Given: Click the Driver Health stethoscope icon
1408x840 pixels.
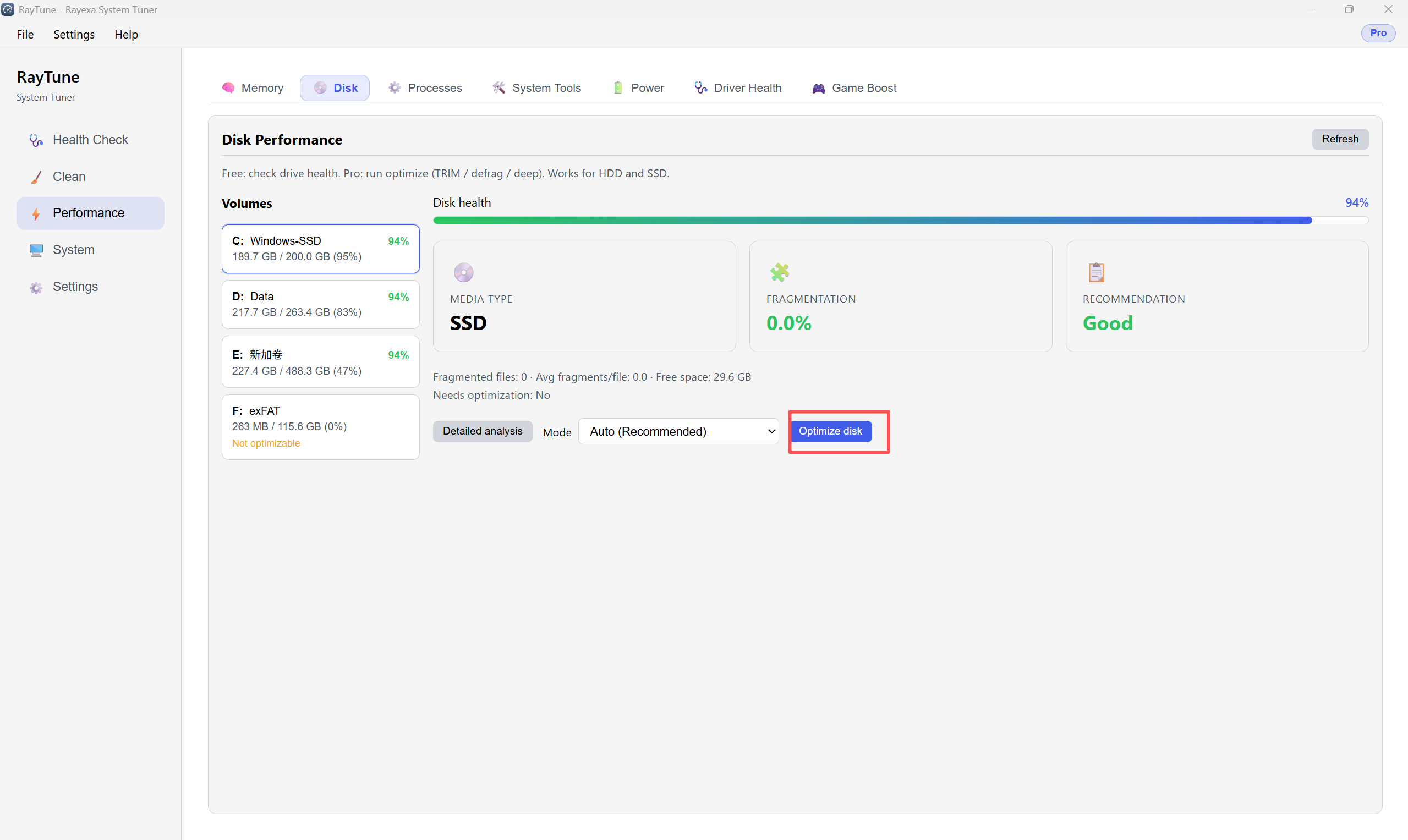Looking at the screenshot, I should click(x=701, y=87).
